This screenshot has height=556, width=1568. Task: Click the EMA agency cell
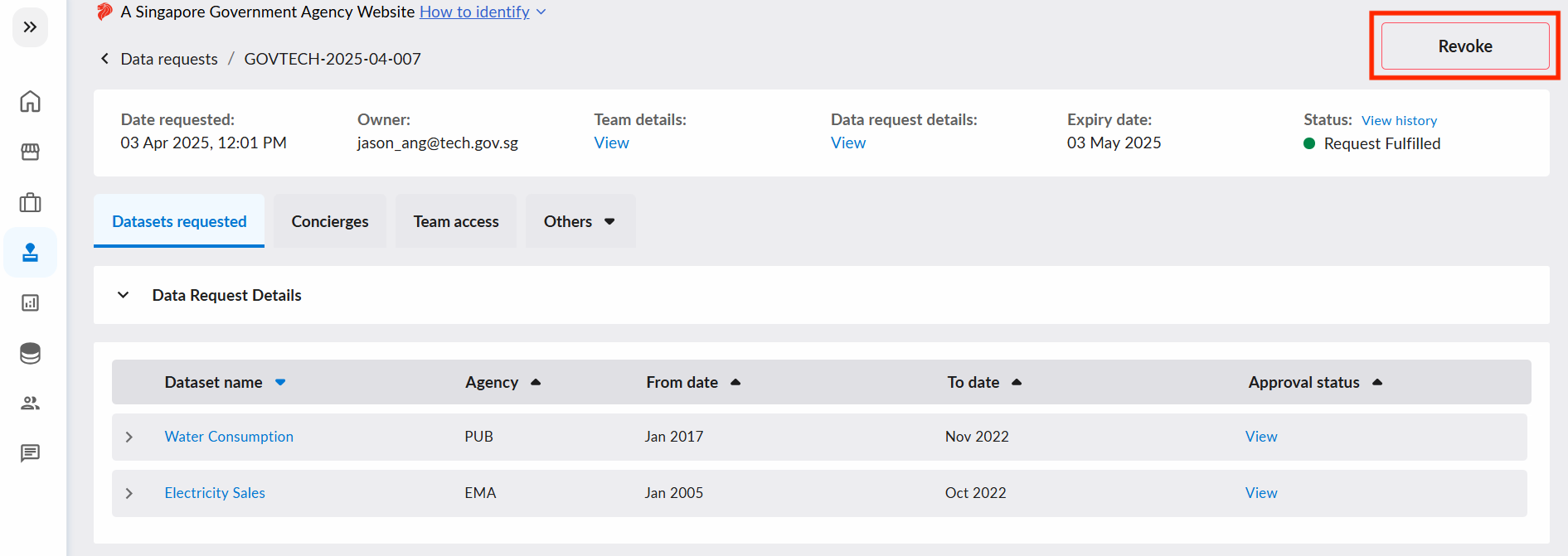480,493
